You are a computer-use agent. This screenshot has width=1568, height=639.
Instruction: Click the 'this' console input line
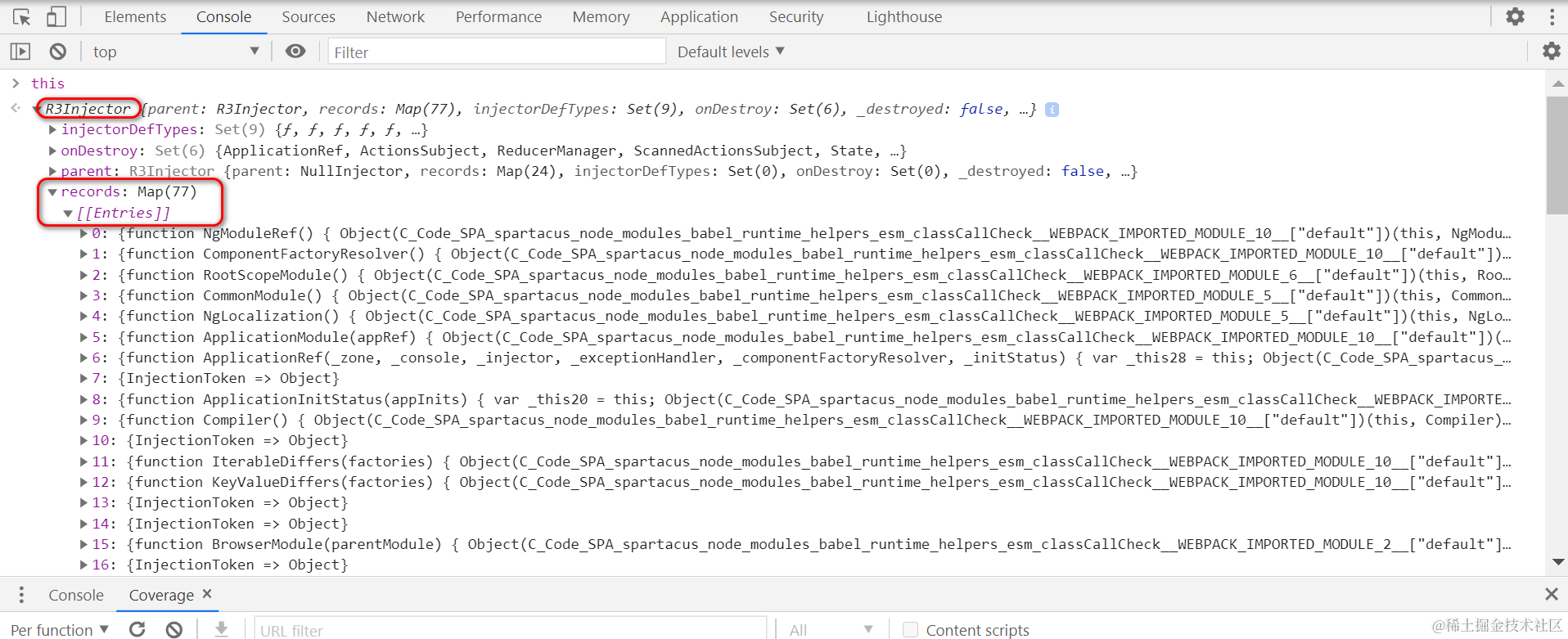[x=47, y=83]
